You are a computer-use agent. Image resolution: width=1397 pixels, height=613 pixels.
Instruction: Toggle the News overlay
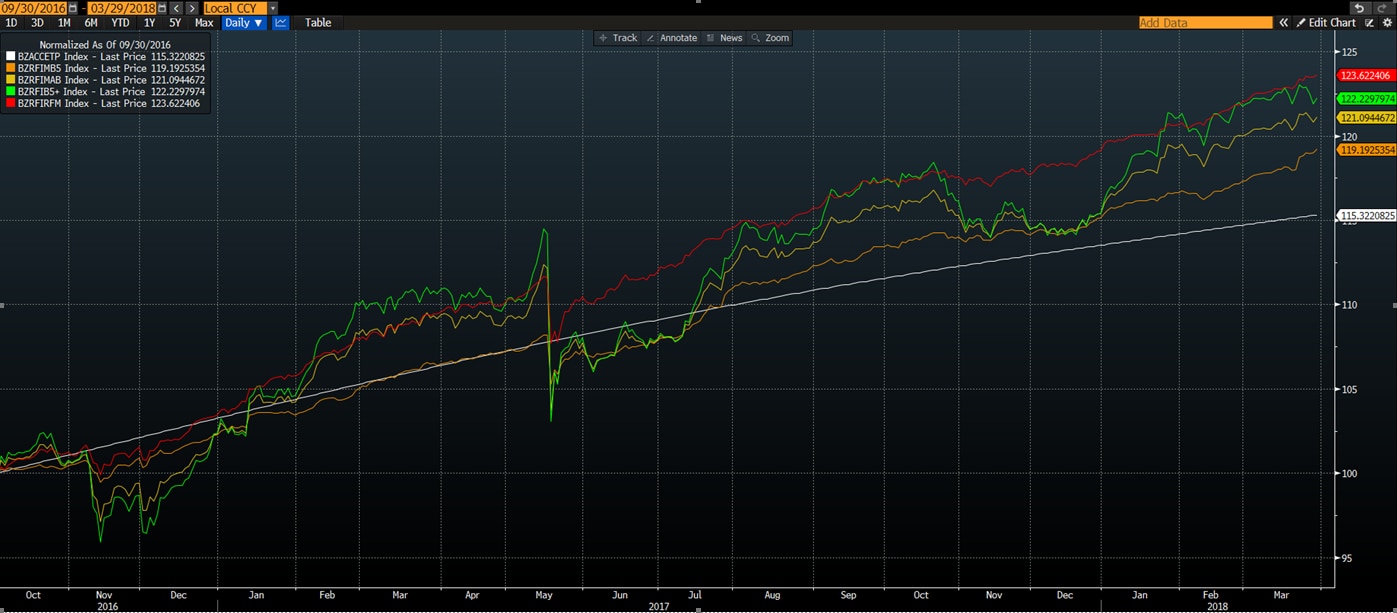coord(724,38)
